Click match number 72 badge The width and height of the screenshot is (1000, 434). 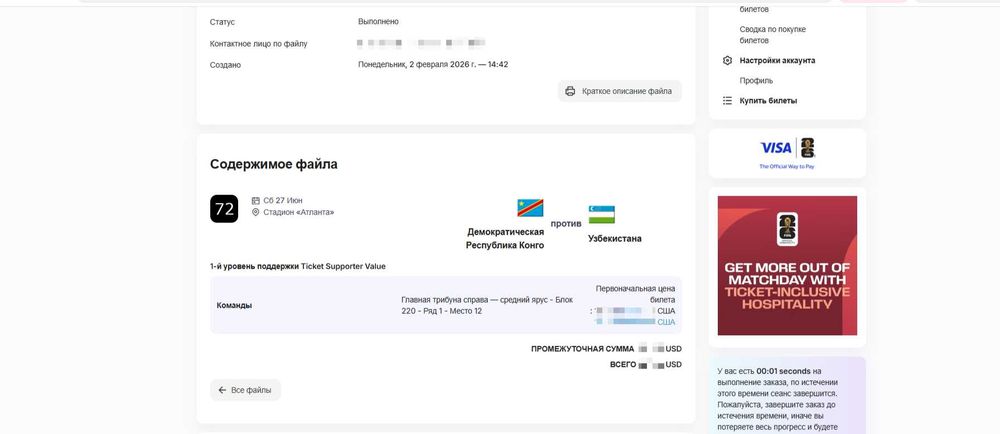[224, 209]
